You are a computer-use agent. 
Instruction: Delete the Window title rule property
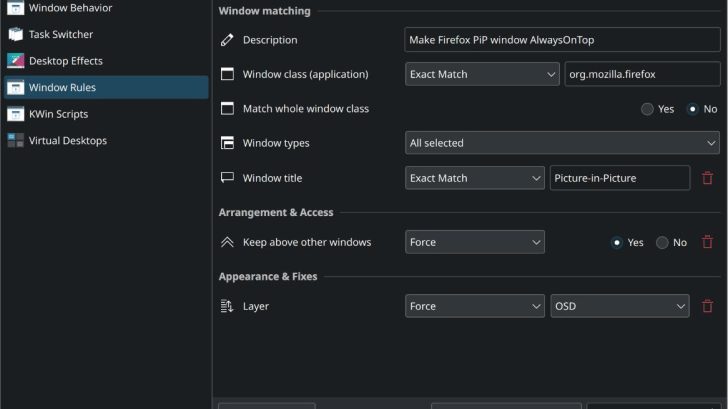pyautogui.click(x=707, y=178)
